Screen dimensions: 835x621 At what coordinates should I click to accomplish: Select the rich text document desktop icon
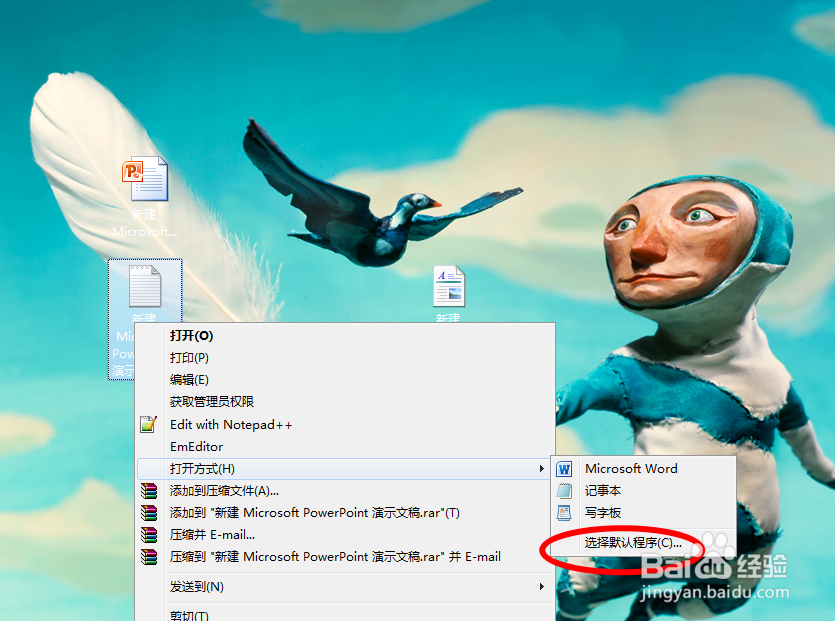(x=448, y=286)
